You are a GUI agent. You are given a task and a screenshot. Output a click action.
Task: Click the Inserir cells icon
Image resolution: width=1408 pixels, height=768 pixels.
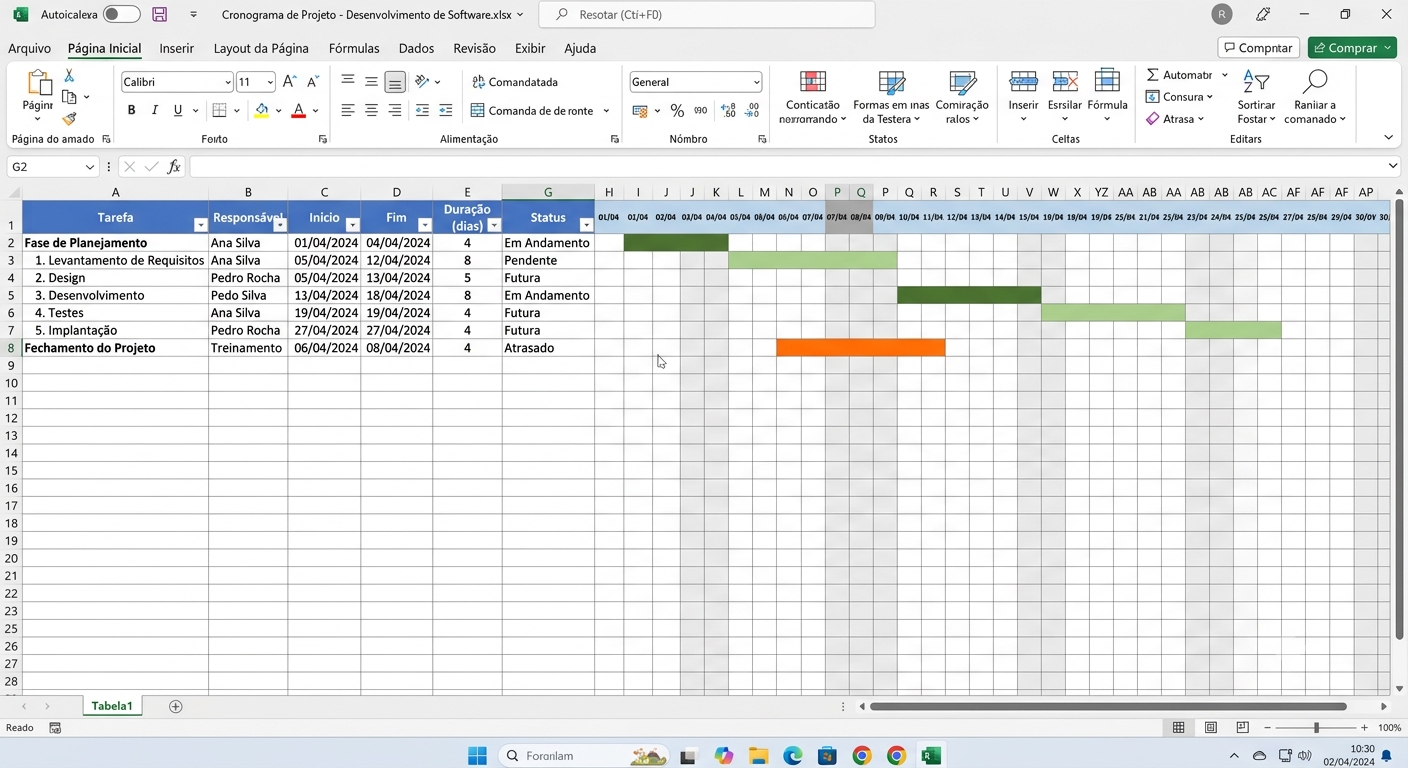(x=1023, y=82)
